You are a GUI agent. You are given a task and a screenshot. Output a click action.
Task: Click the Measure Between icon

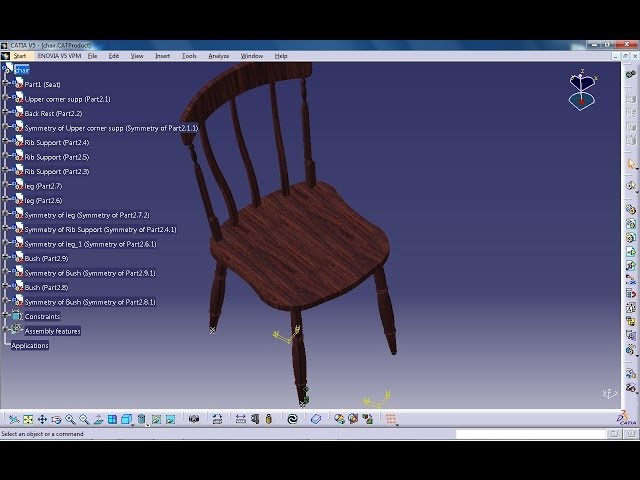(x=241, y=419)
